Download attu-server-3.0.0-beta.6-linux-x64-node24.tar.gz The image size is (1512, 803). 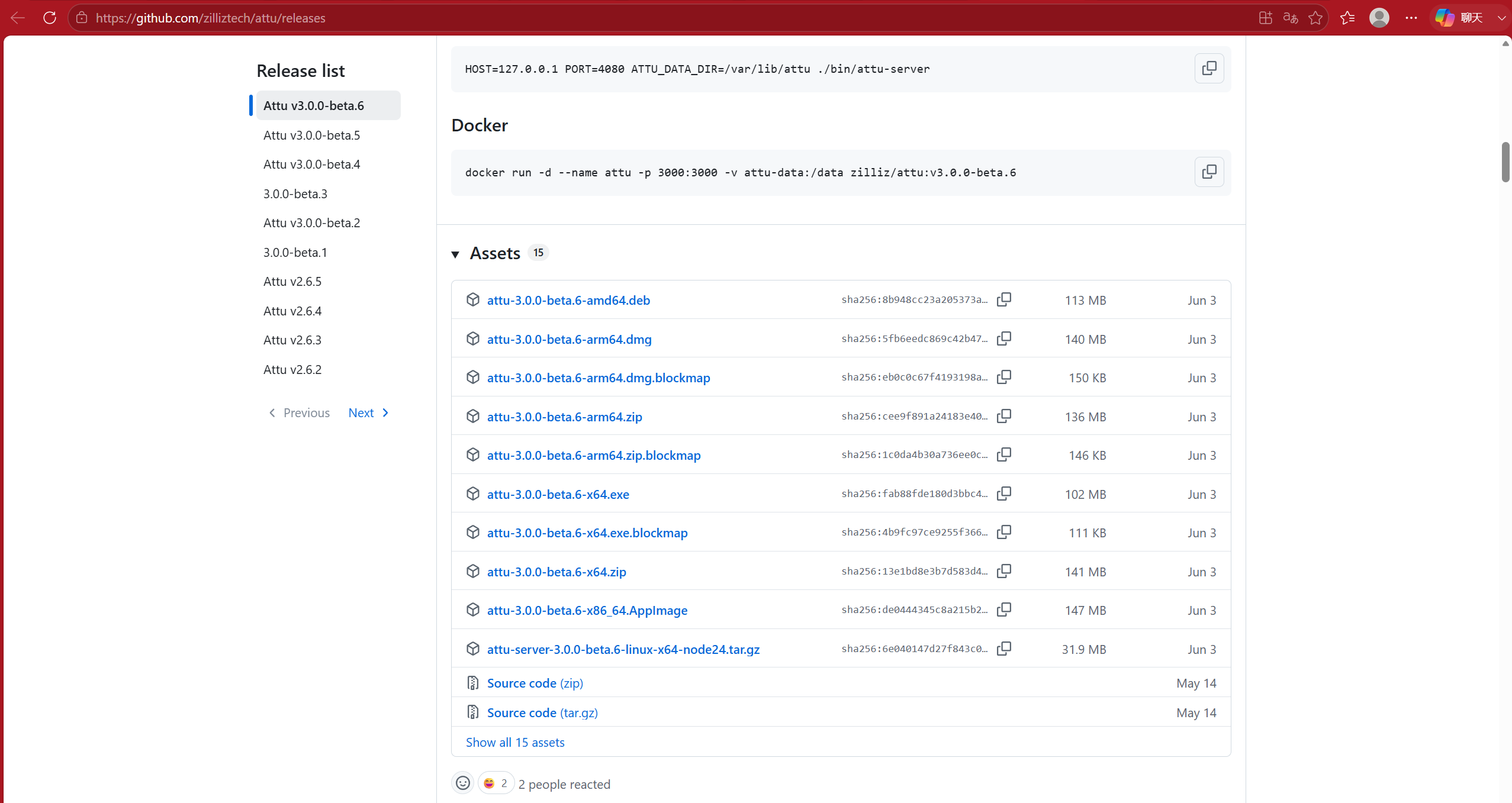(623, 649)
